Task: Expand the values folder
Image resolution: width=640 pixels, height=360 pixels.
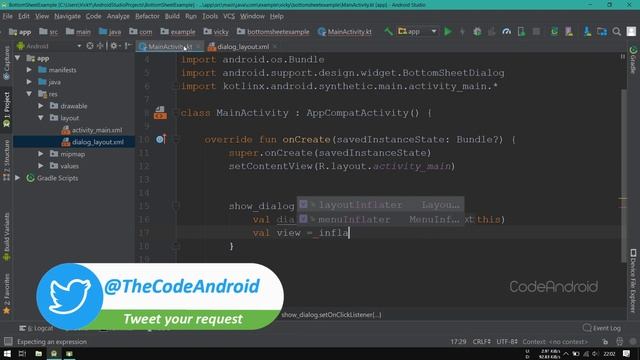Action: (41, 166)
